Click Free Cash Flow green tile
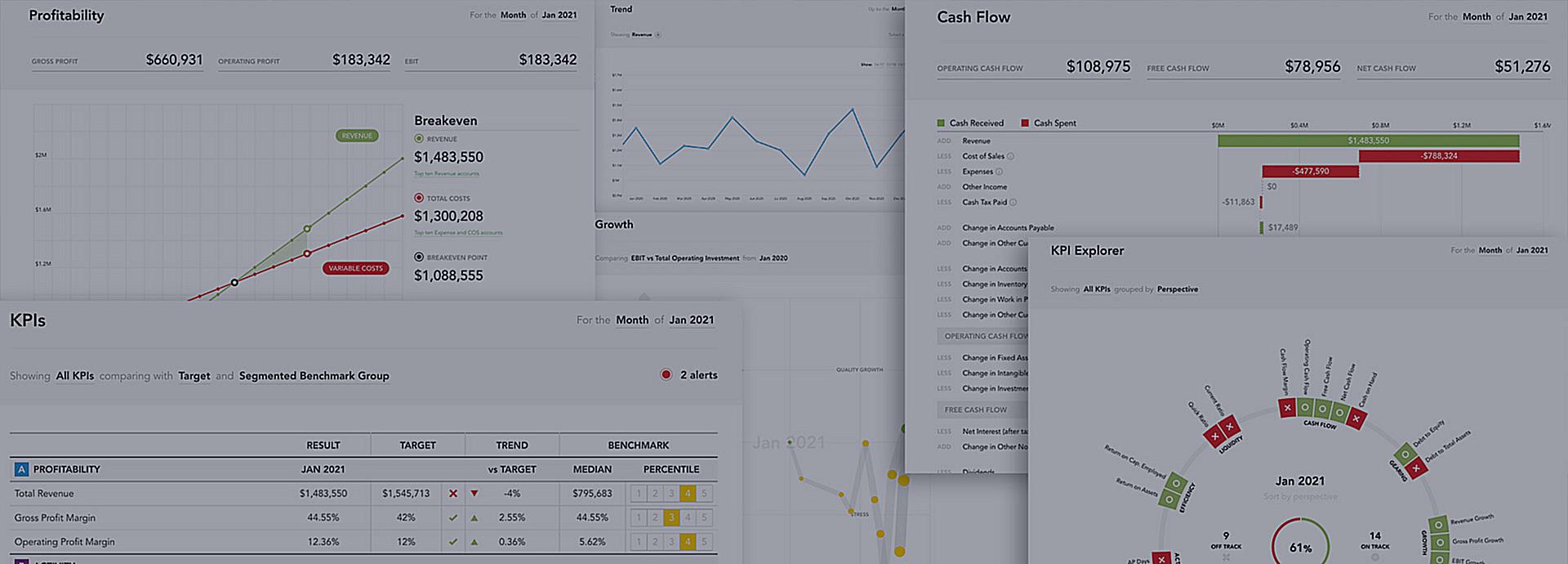 [1322, 407]
